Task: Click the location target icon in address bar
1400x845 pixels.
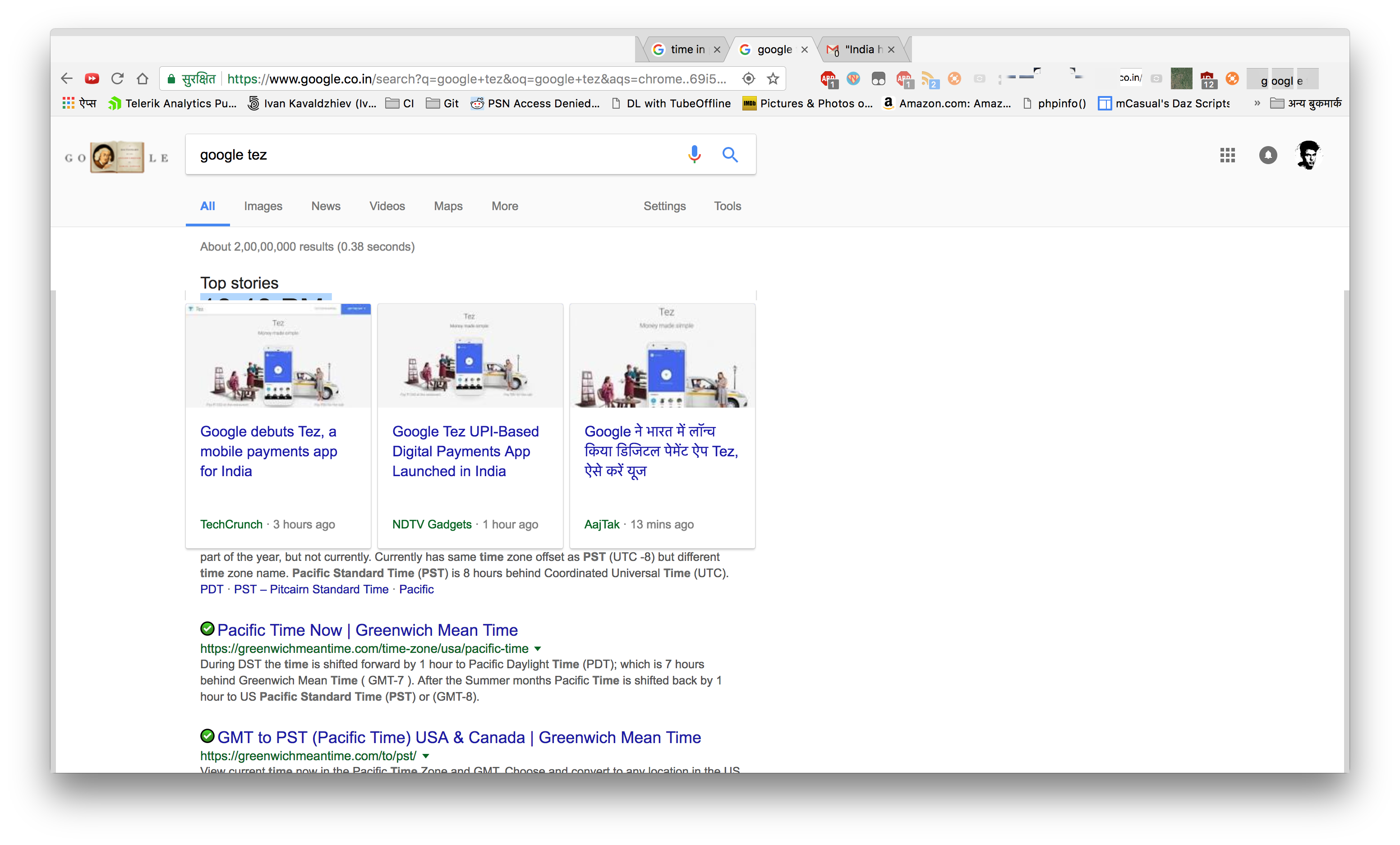Action: pyautogui.click(x=749, y=78)
